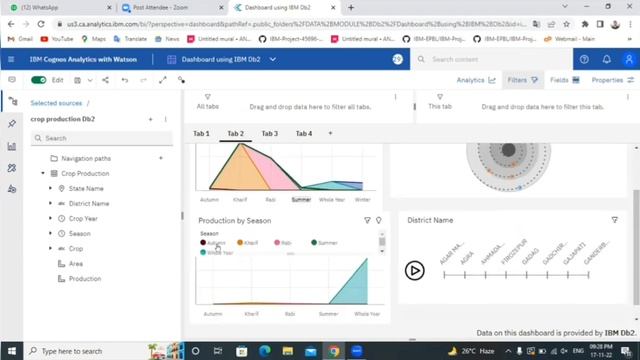The width and height of the screenshot is (640, 360).
Task: Click the Season legend scrollbar
Action: (x=382, y=242)
